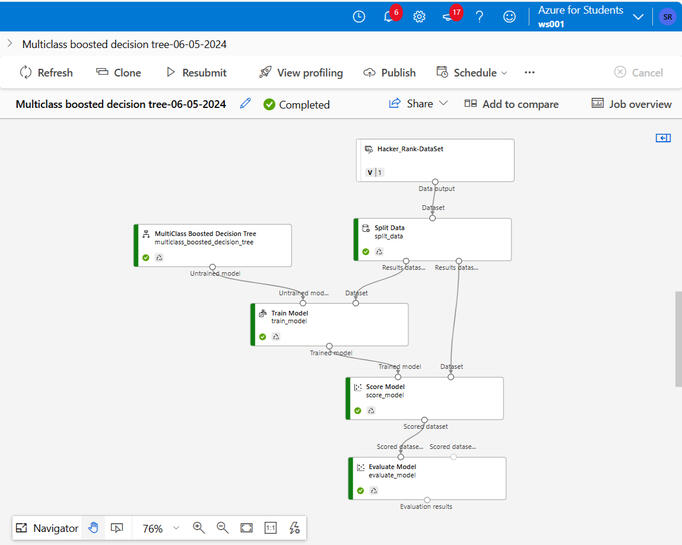Expand the Schedule dropdown

[472, 73]
